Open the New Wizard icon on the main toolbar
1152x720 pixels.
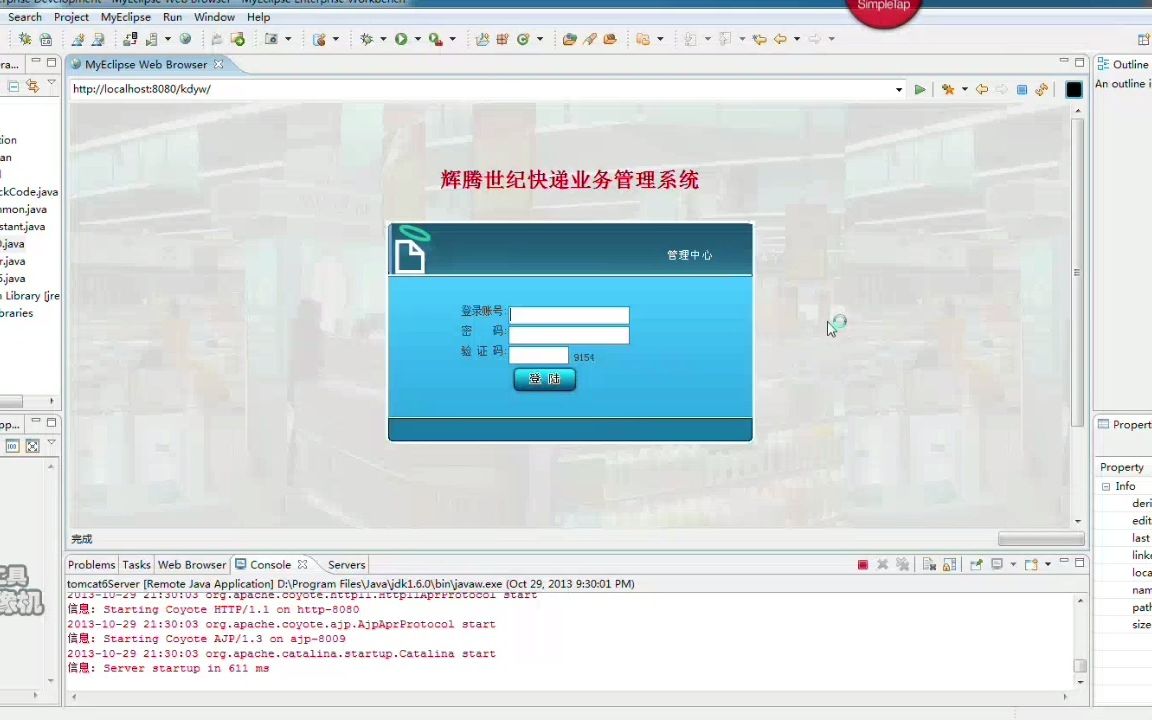pos(24,38)
